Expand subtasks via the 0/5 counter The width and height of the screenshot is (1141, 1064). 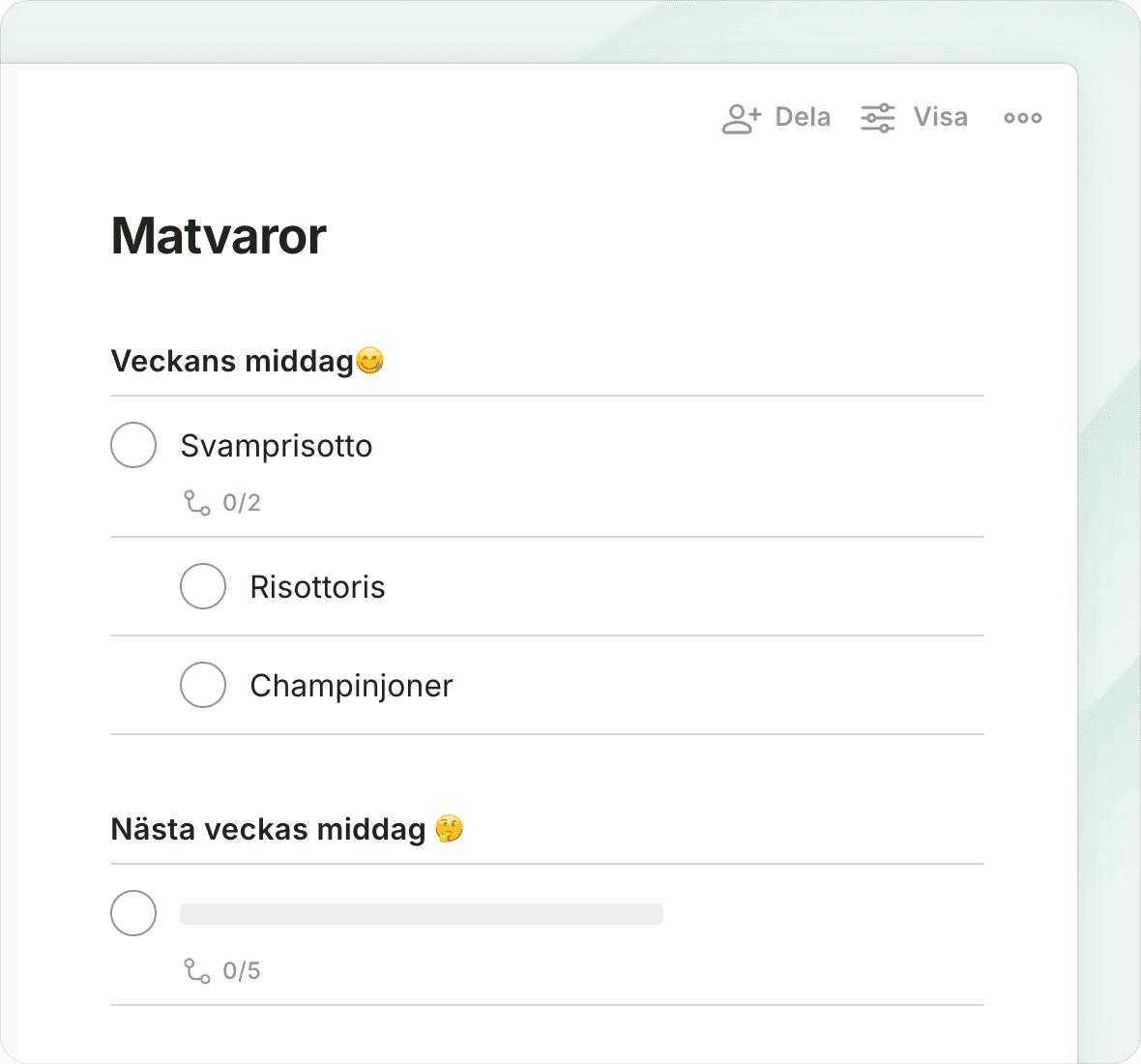pyautogui.click(x=242, y=971)
